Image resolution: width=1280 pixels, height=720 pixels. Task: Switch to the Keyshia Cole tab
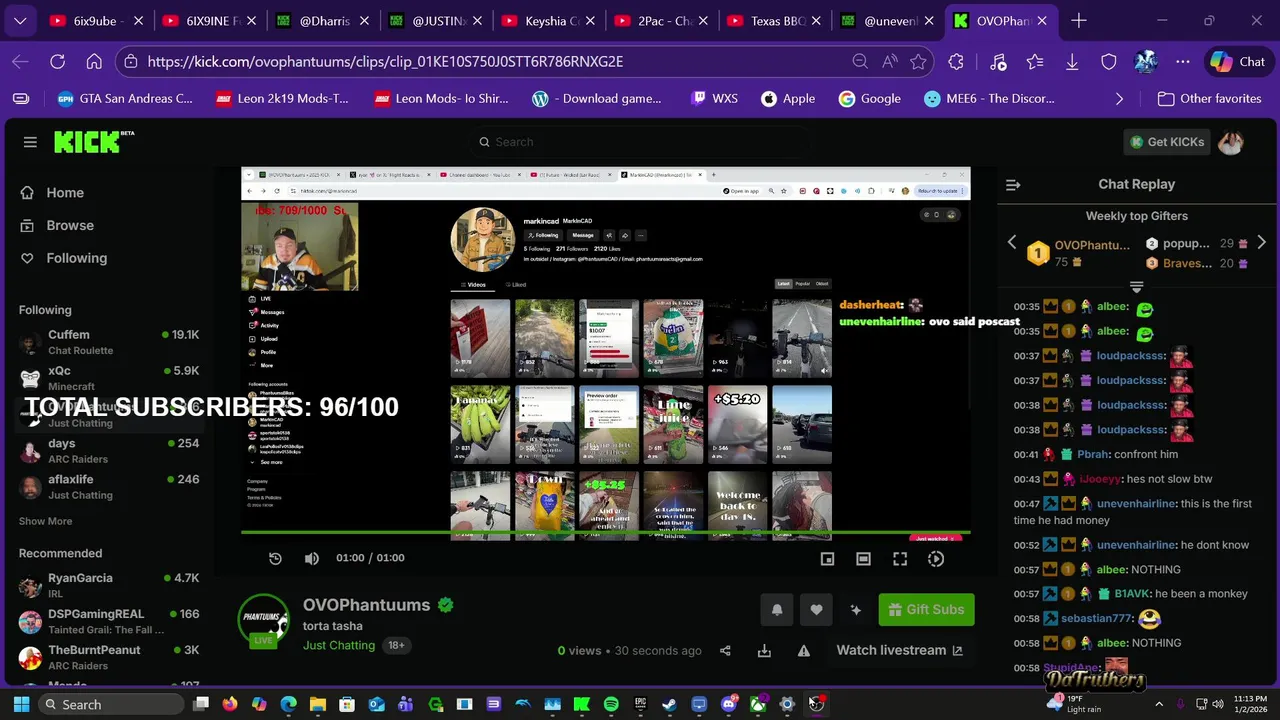tap(551, 20)
